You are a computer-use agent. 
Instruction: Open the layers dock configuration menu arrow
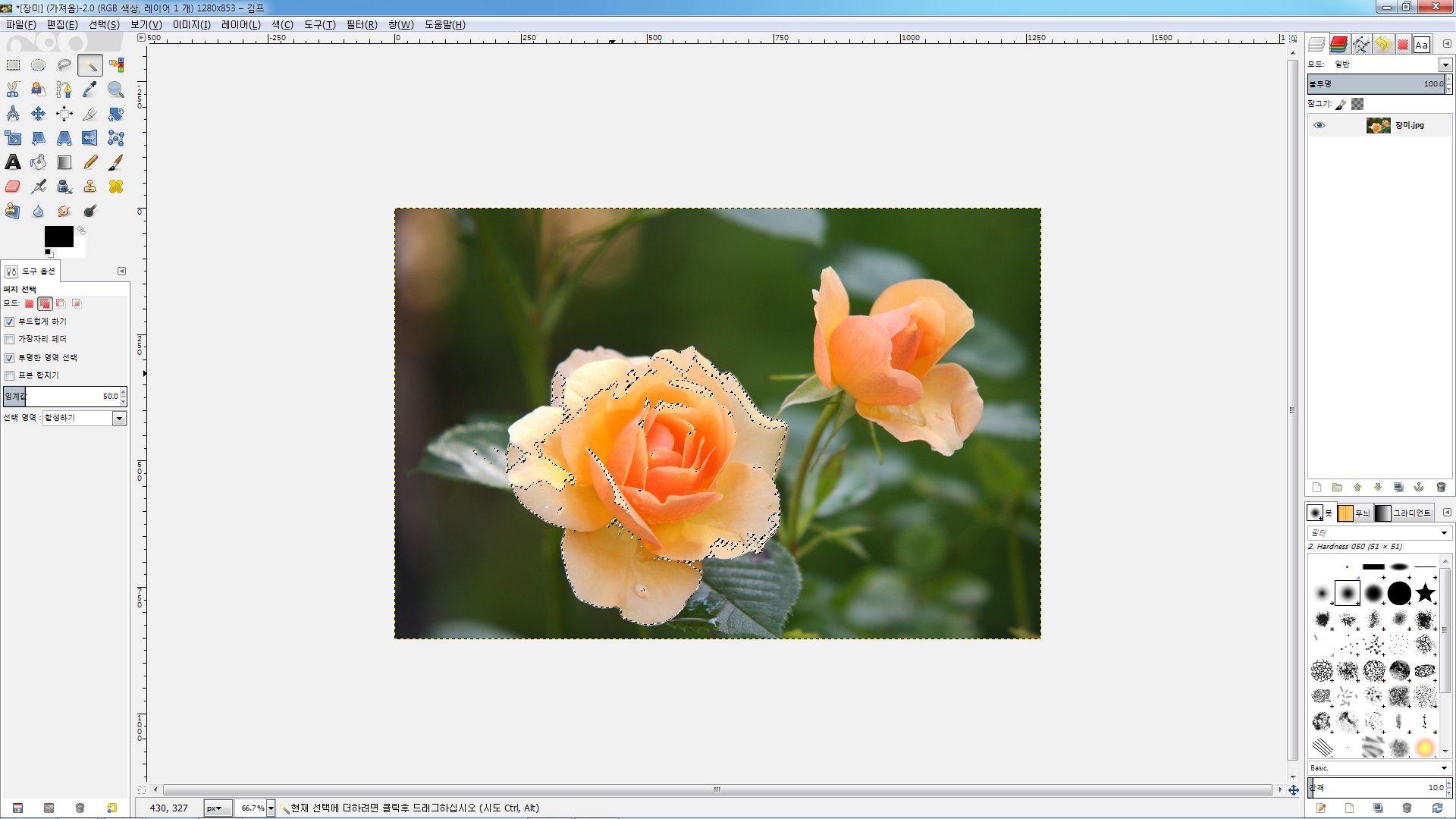point(1447,44)
